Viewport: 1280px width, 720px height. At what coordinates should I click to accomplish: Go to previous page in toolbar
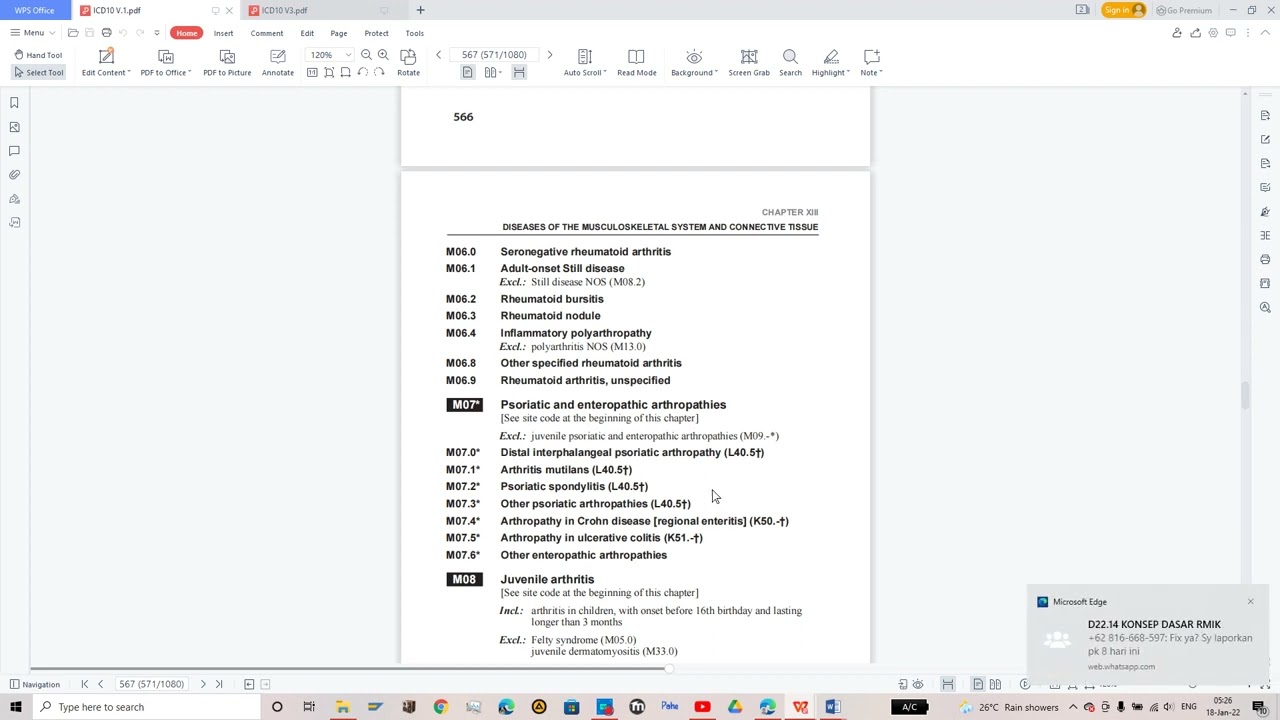438,55
